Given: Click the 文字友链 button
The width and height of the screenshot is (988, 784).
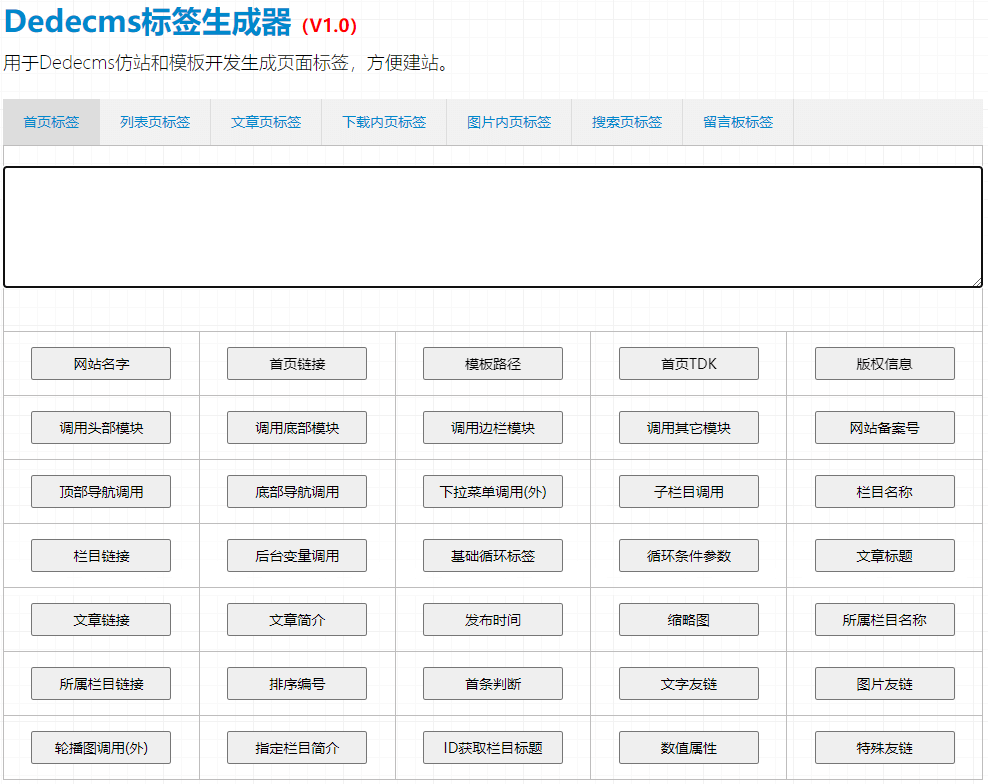Looking at the screenshot, I should (x=689, y=684).
